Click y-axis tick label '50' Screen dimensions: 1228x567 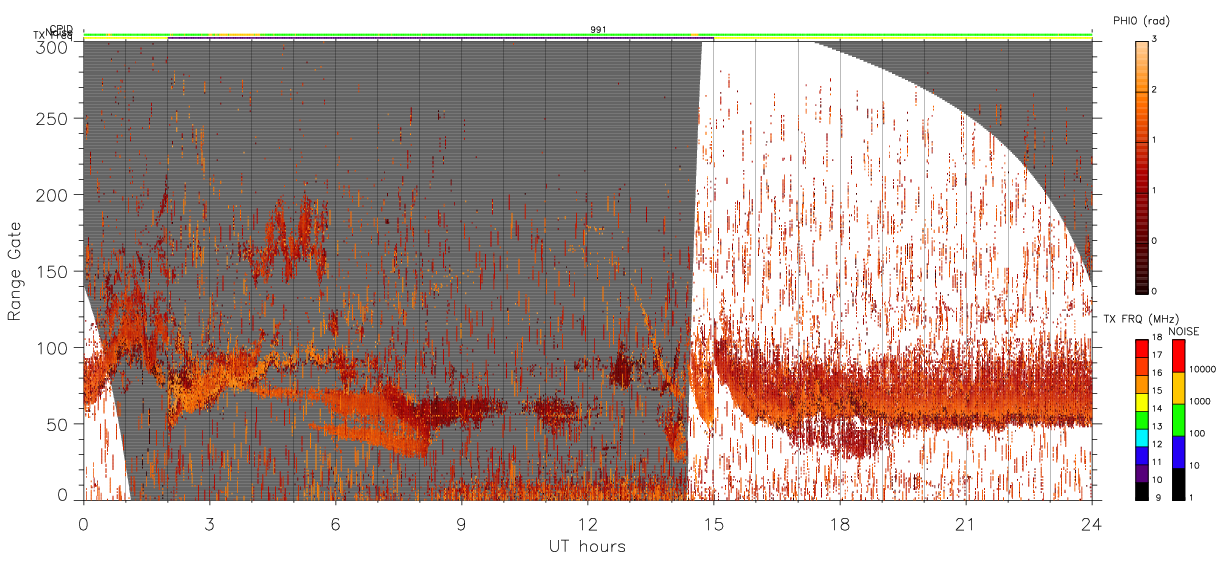(x=57, y=424)
